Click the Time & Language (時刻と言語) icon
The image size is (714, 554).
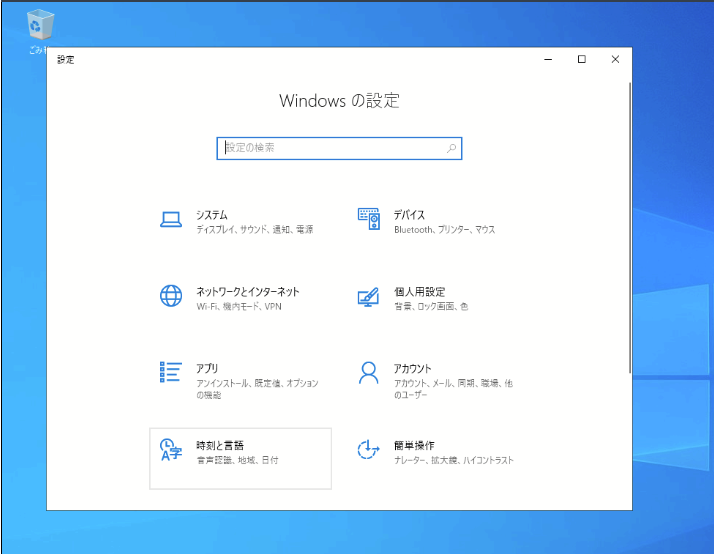(171, 450)
